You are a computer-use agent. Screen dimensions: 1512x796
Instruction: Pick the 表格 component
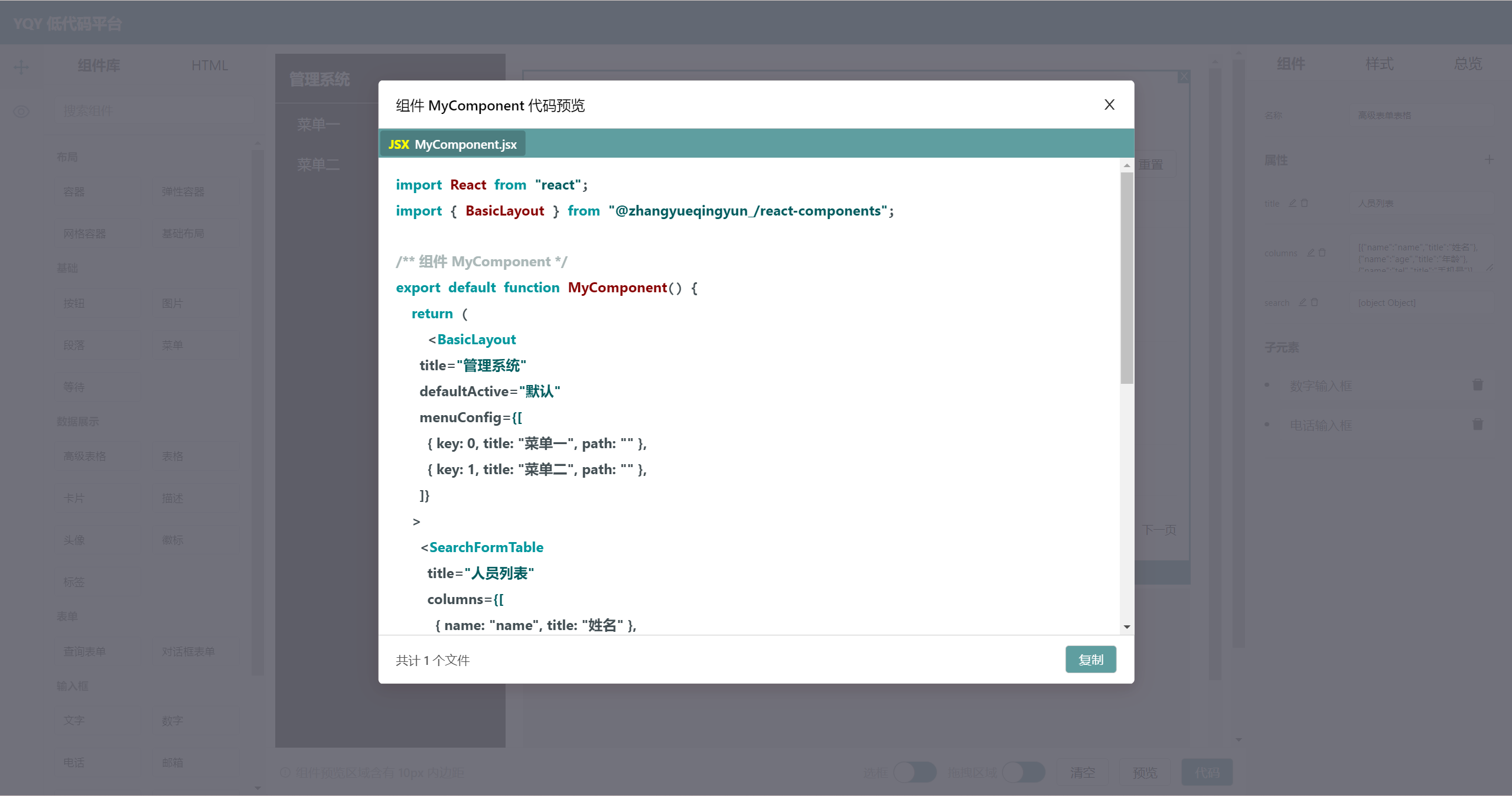point(195,456)
